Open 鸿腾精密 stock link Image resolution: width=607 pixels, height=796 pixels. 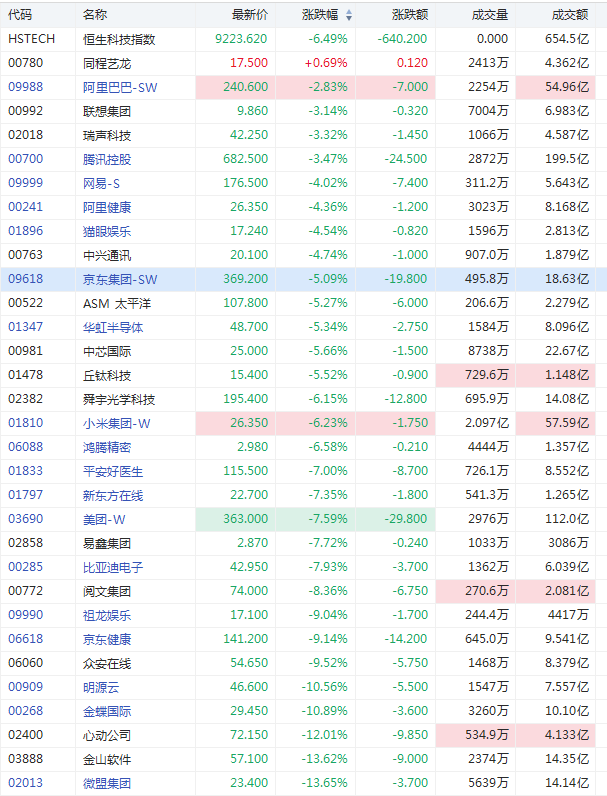(107, 447)
